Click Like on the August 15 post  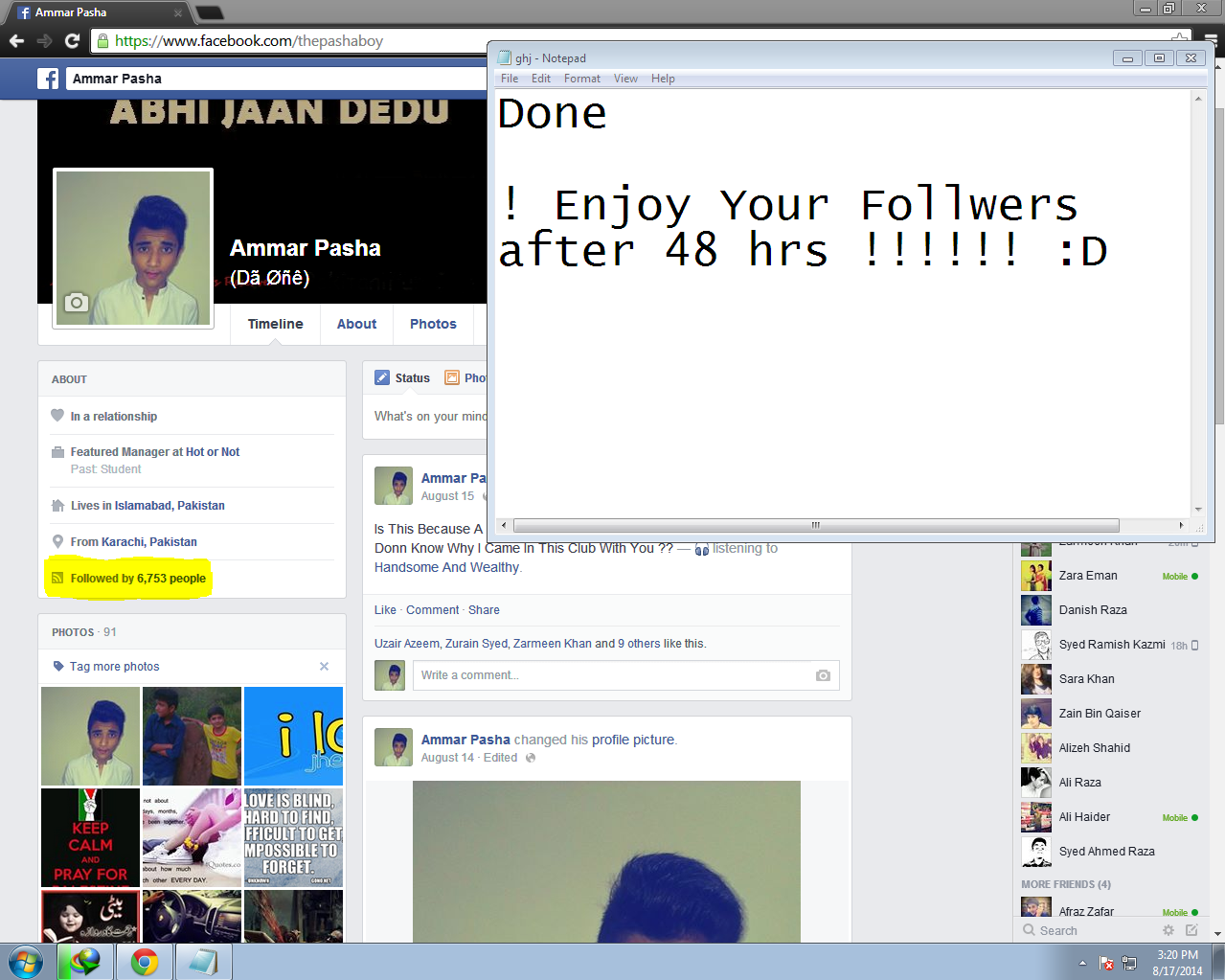385,610
